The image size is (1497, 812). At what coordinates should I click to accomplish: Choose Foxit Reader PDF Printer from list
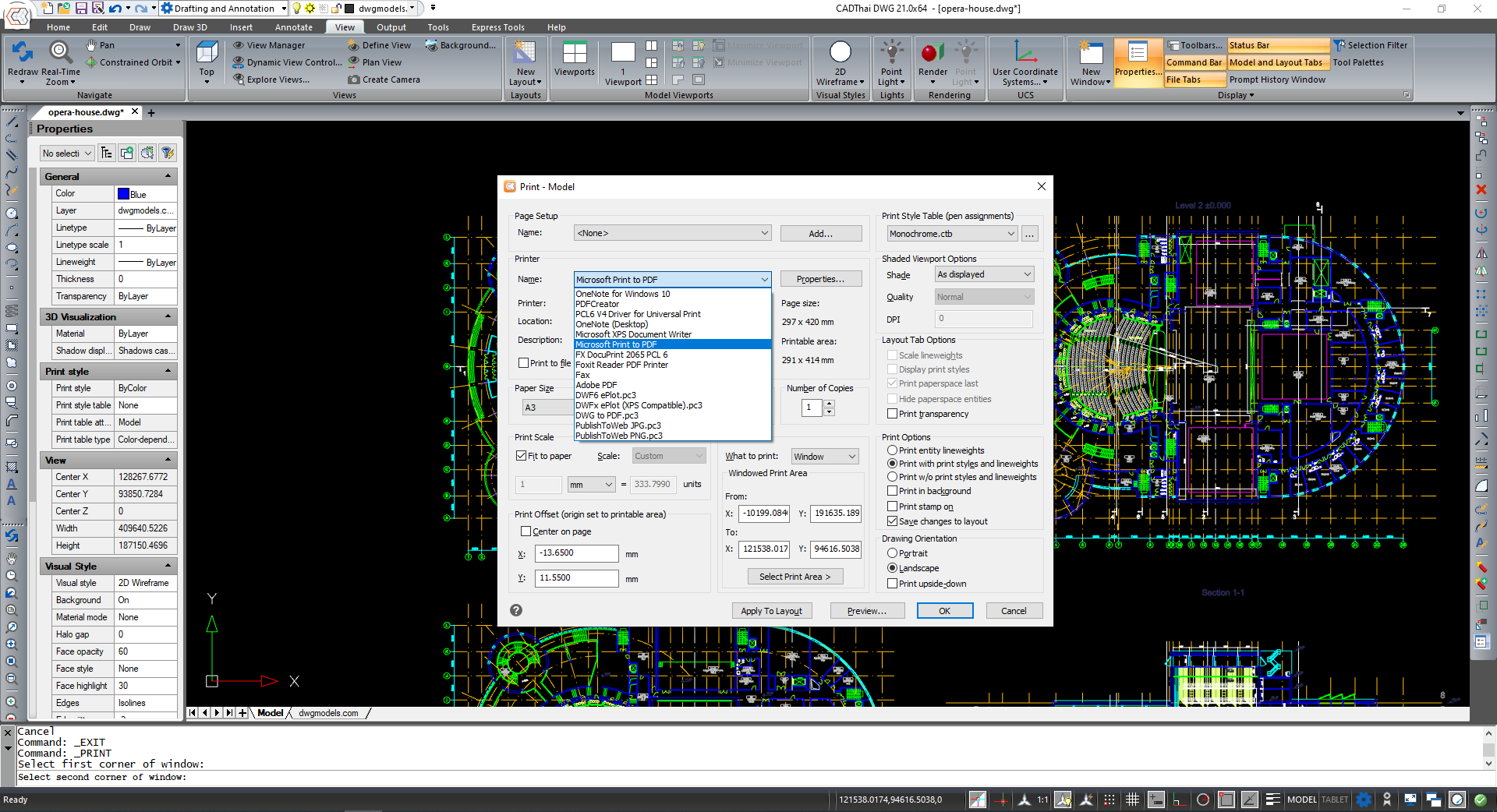pyautogui.click(x=621, y=365)
